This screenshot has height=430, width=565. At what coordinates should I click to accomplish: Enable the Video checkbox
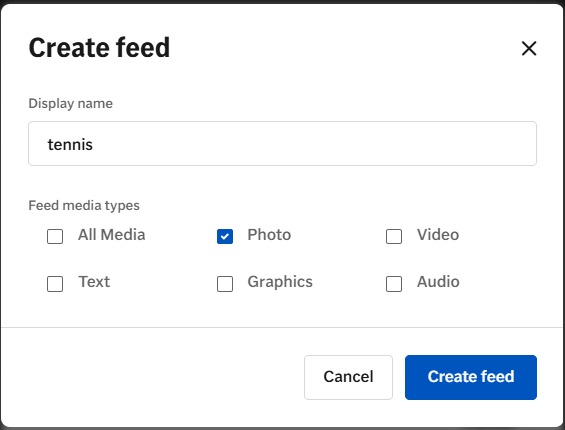click(394, 236)
